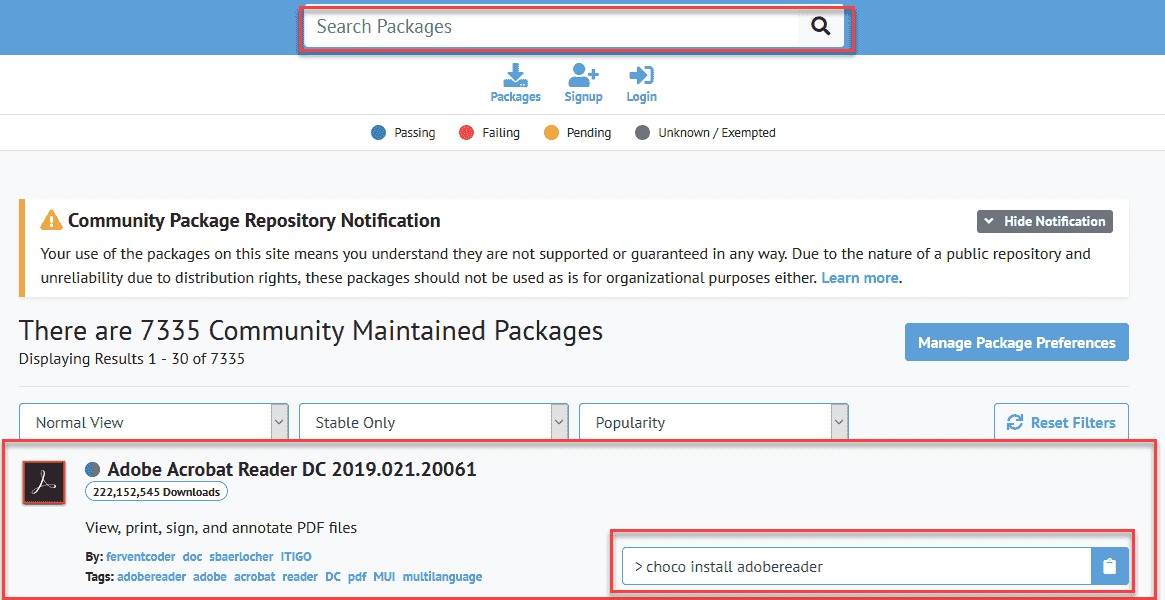Open the Popularity sort dropdown
Screen dimensions: 1165x600
(714, 423)
